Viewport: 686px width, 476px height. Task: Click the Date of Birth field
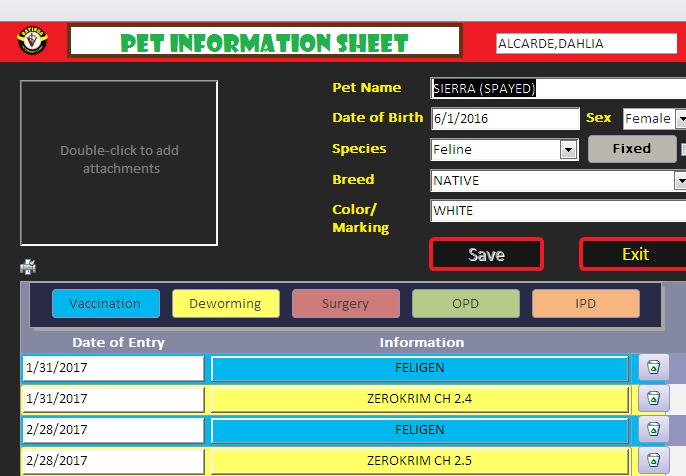(504, 119)
